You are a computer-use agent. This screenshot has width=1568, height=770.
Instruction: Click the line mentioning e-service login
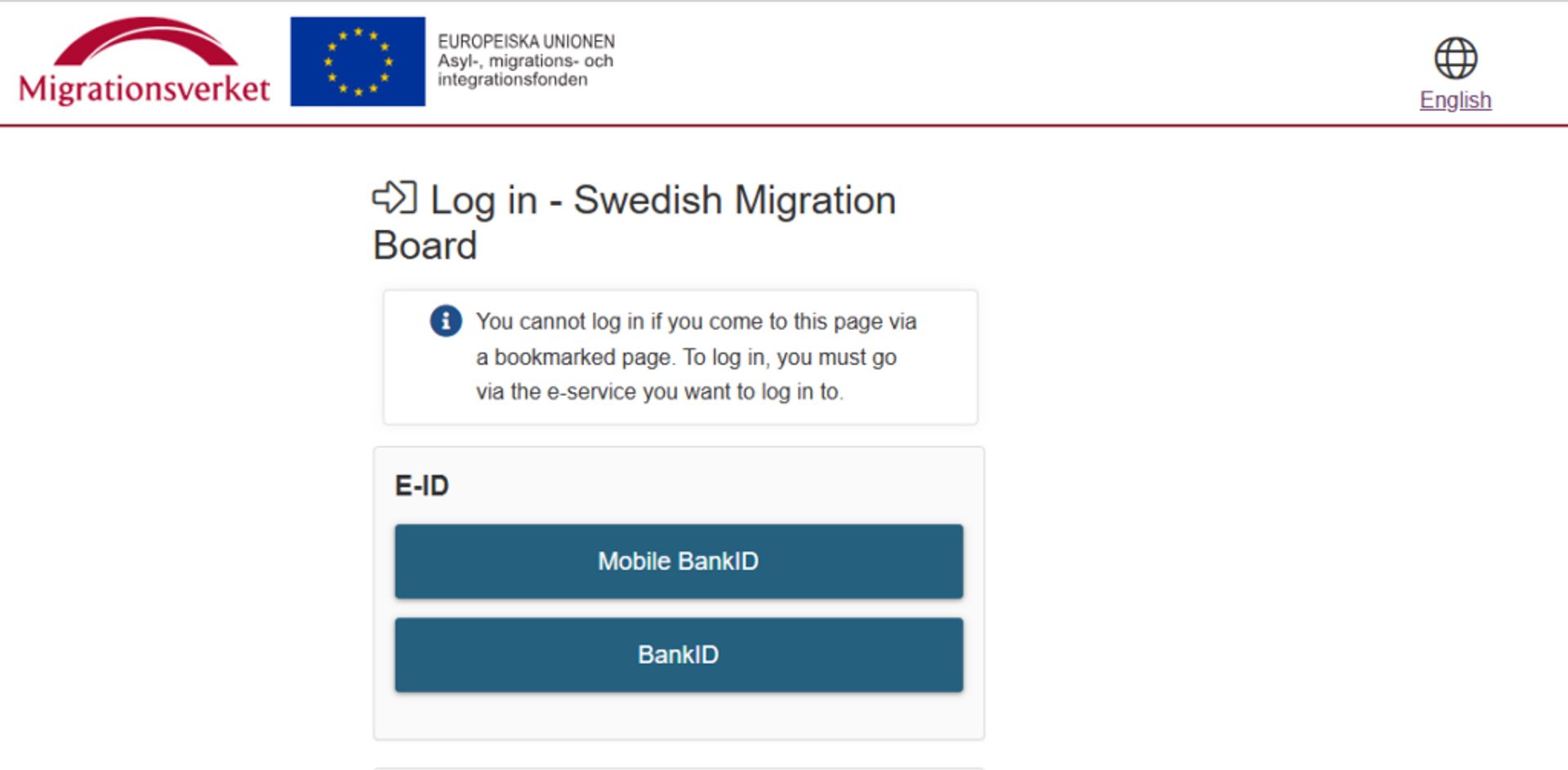click(x=659, y=392)
